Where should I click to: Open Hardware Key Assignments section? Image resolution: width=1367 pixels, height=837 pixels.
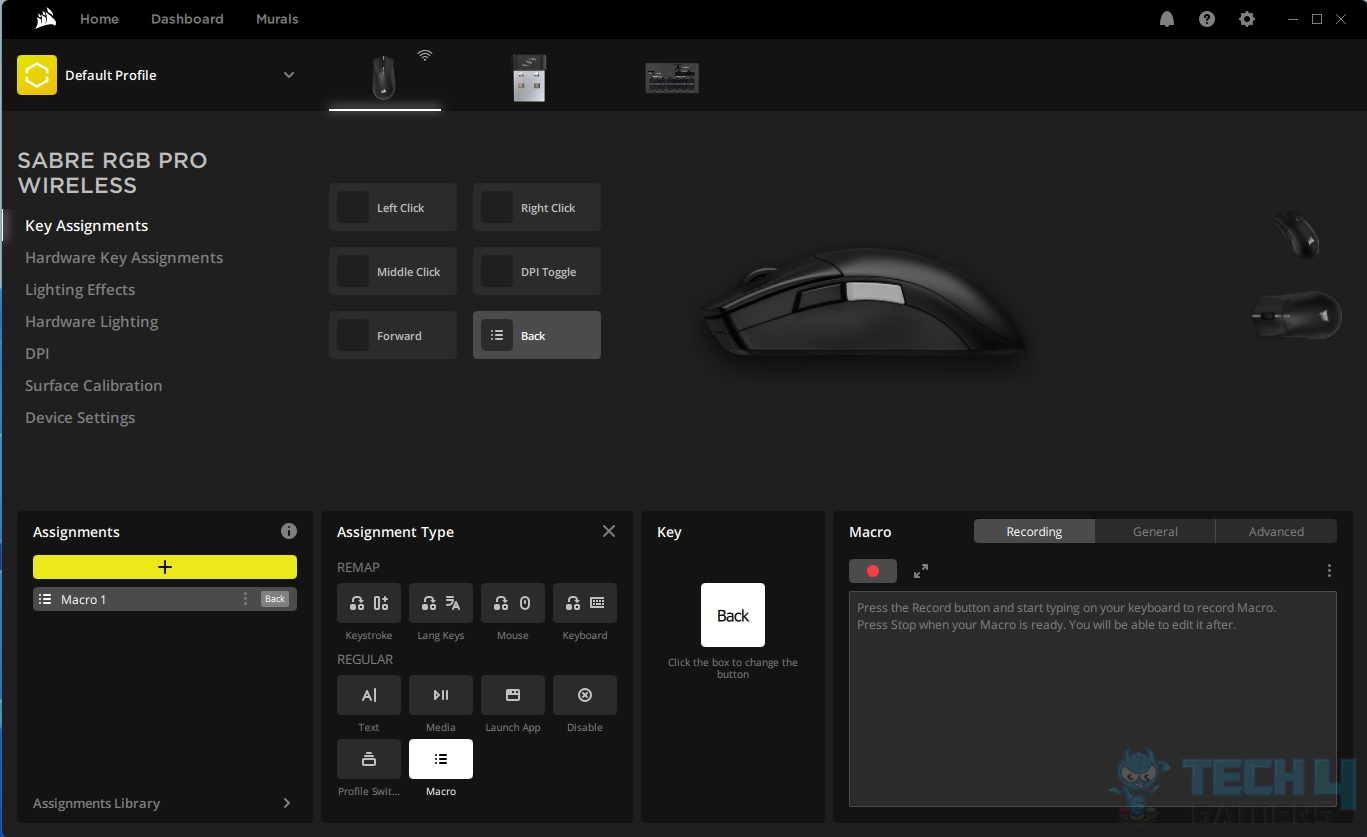click(124, 258)
